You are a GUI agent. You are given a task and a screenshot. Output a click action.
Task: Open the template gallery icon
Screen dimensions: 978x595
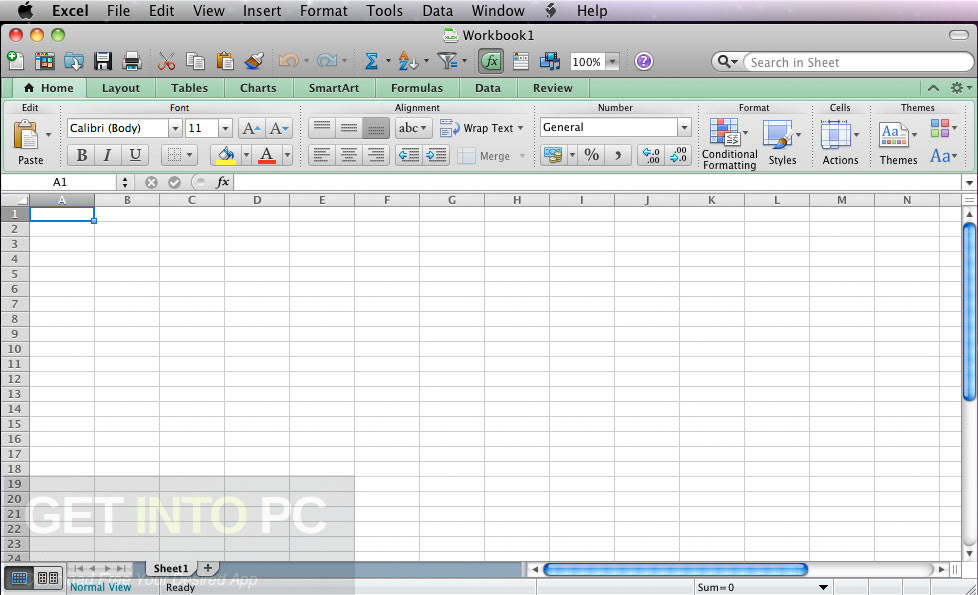(x=44, y=60)
